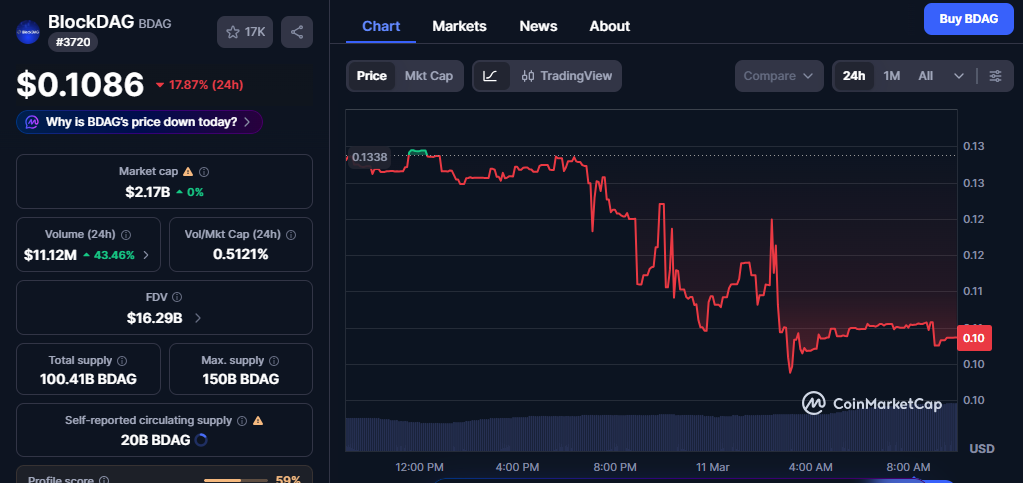
Task: Click the circular progress ring next to 20B BDAG
Action: coord(201,440)
